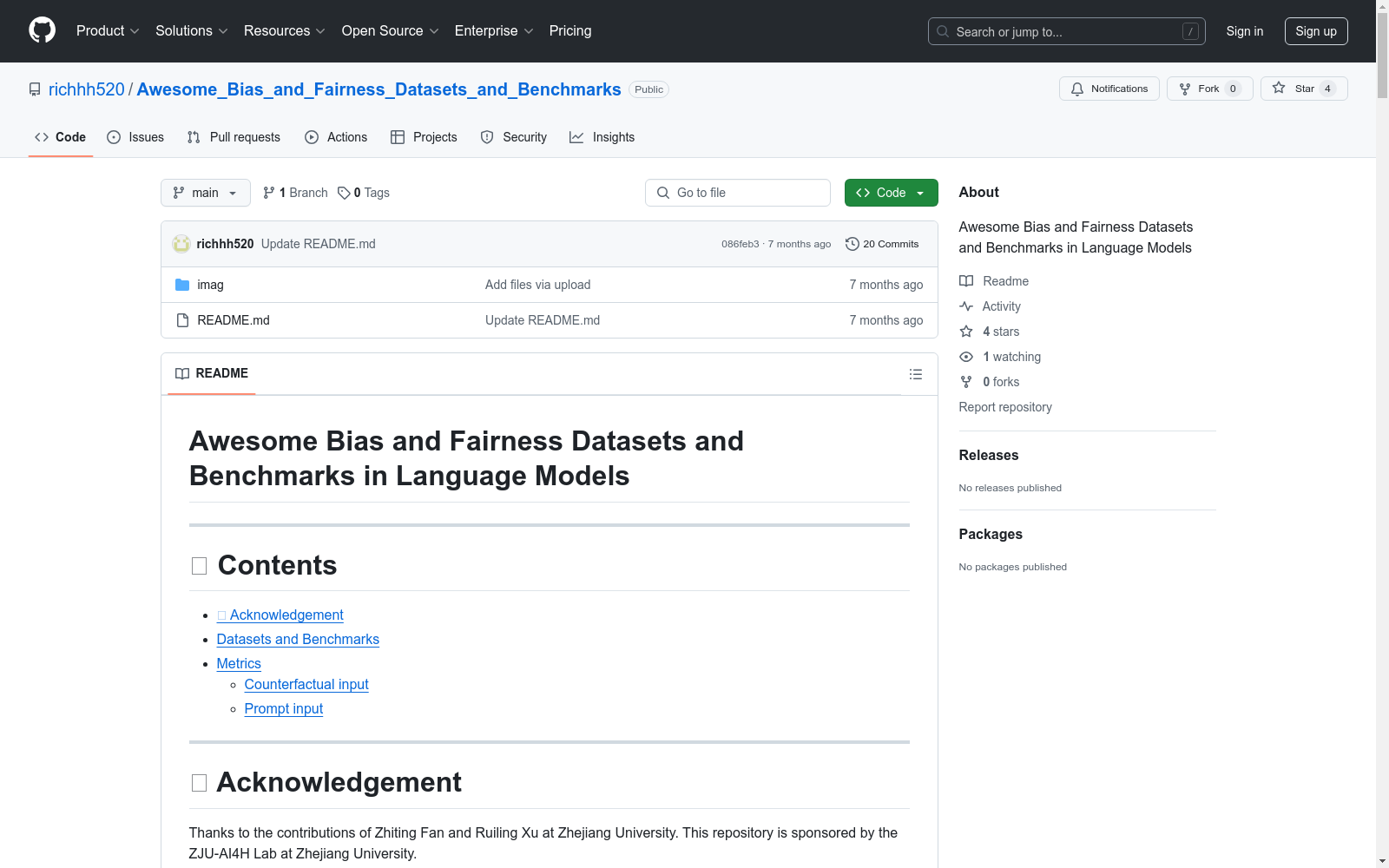Open the main branch selector dropdown

coord(206,193)
